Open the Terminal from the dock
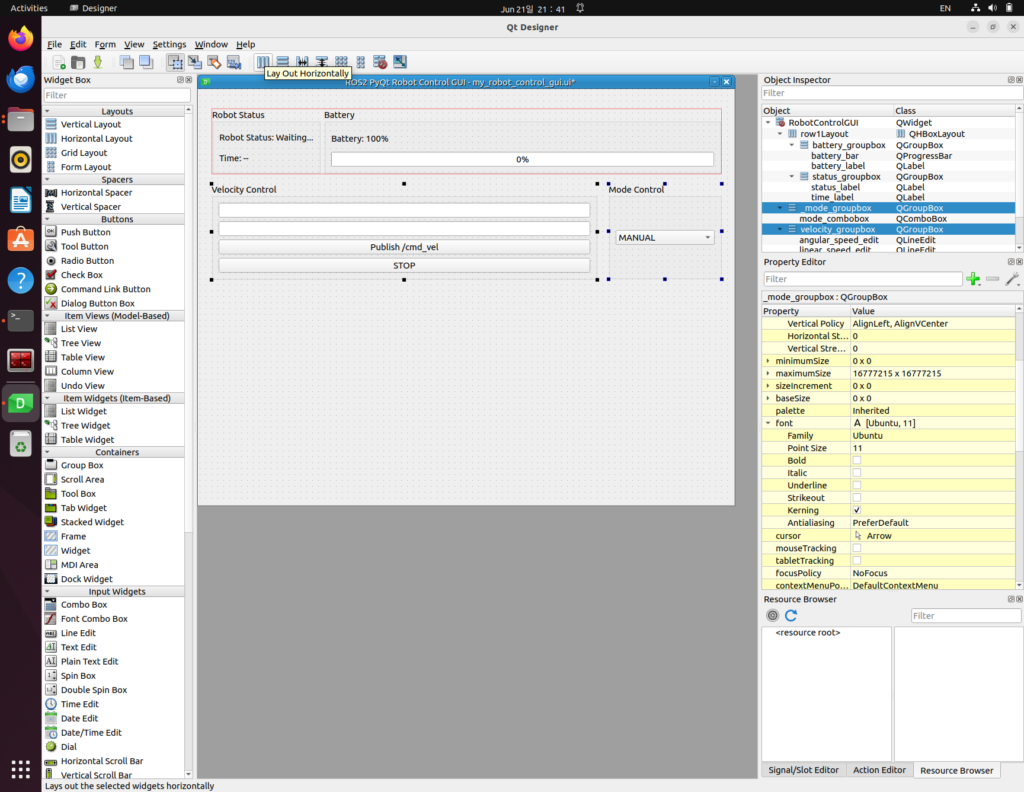The height and width of the screenshot is (792, 1024). click(21, 320)
